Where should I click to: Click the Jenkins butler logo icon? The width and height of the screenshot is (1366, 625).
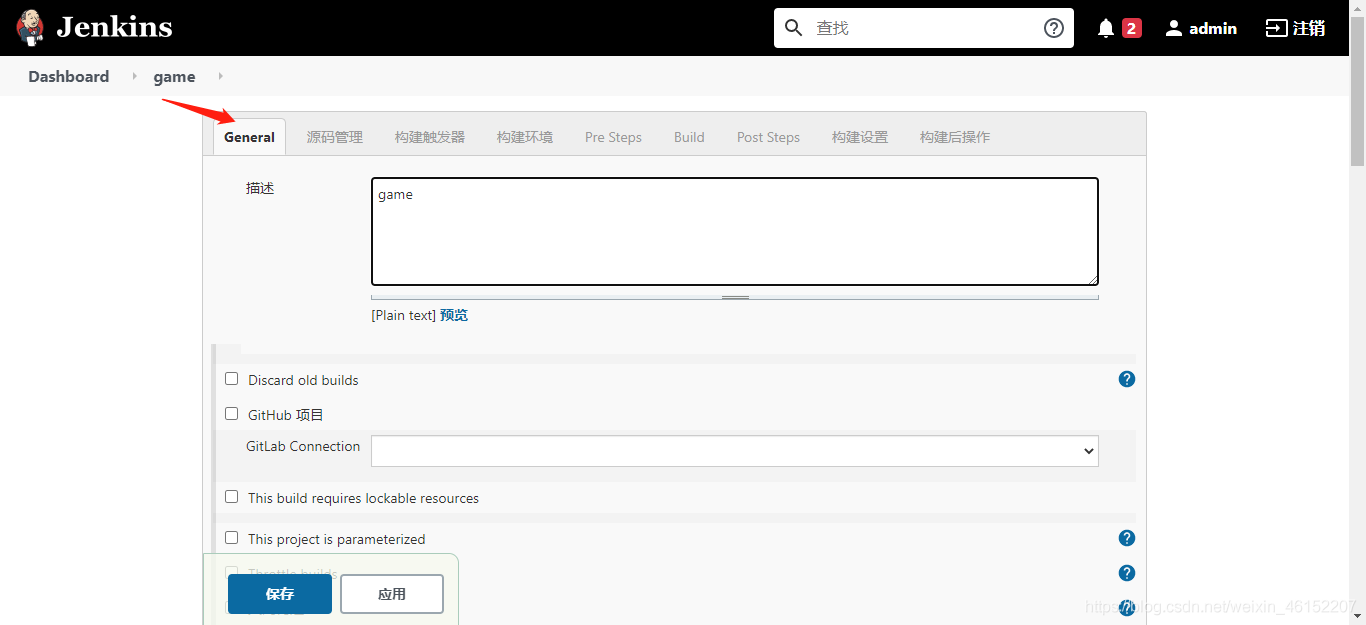[31, 28]
